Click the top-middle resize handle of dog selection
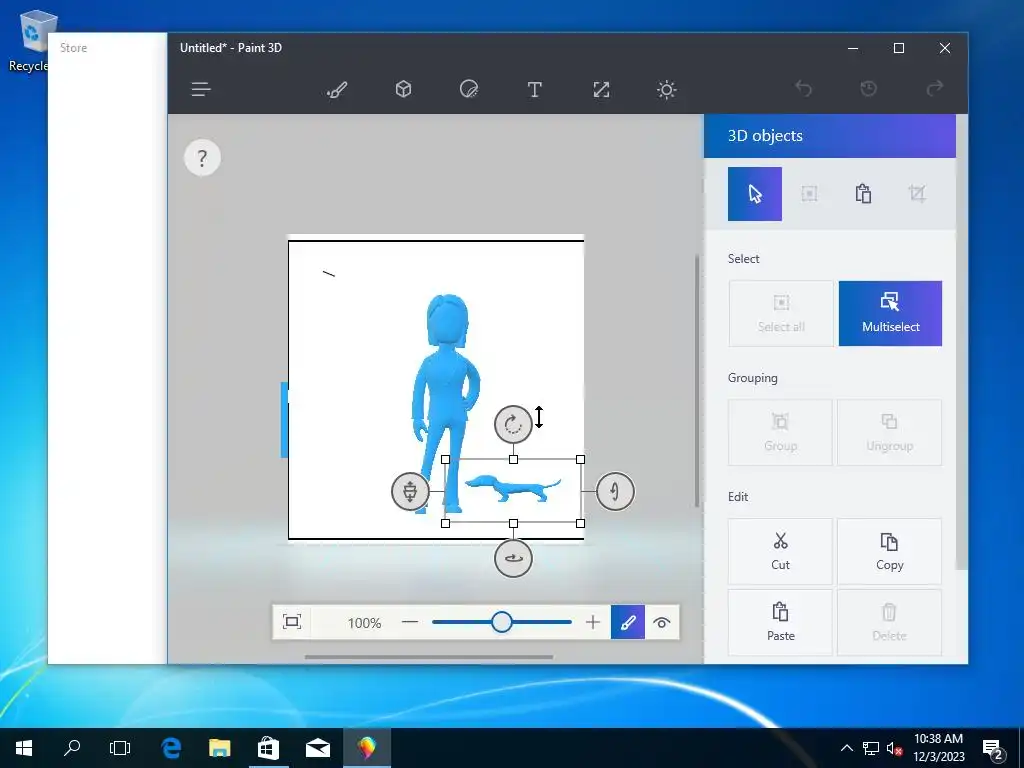This screenshot has height=768, width=1024. click(513, 460)
